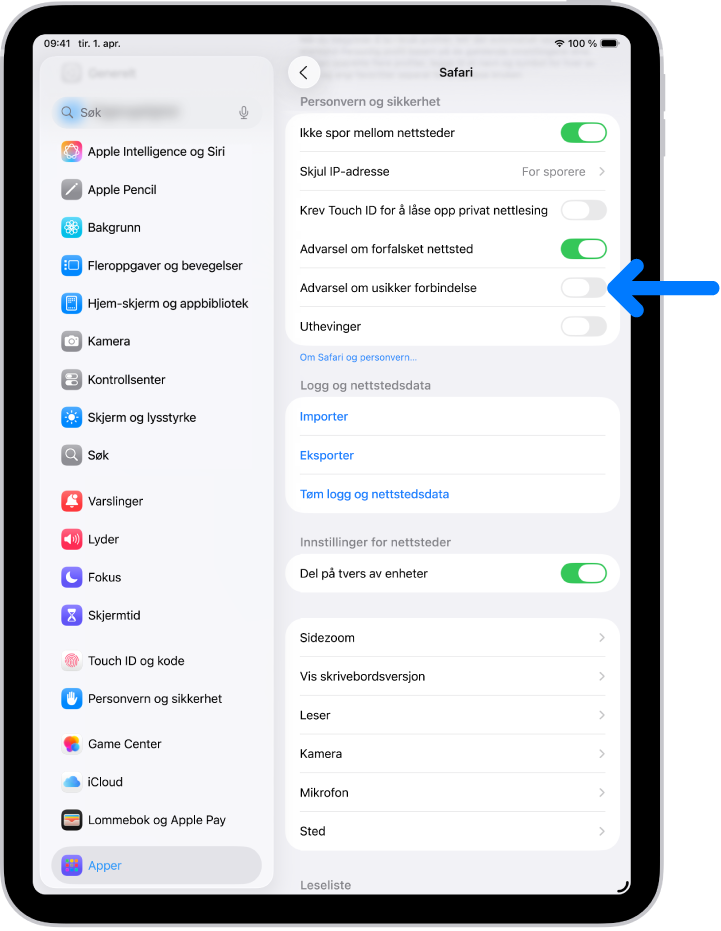721x931 pixels.
Task: Expand the Sidezoom settings row
Action: tap(453, 638)
